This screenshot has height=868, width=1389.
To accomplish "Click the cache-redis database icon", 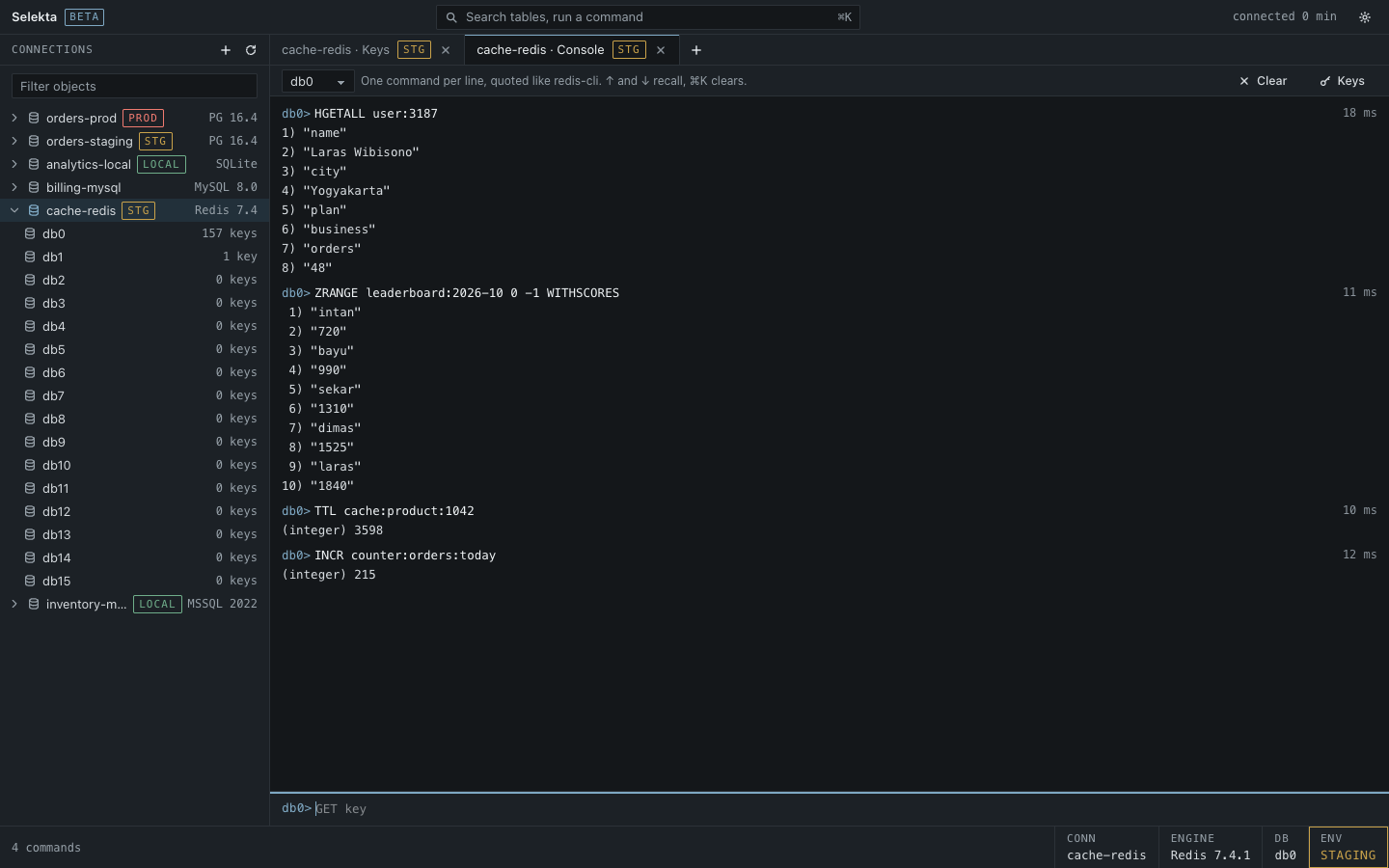I will [x=34, y=210].
